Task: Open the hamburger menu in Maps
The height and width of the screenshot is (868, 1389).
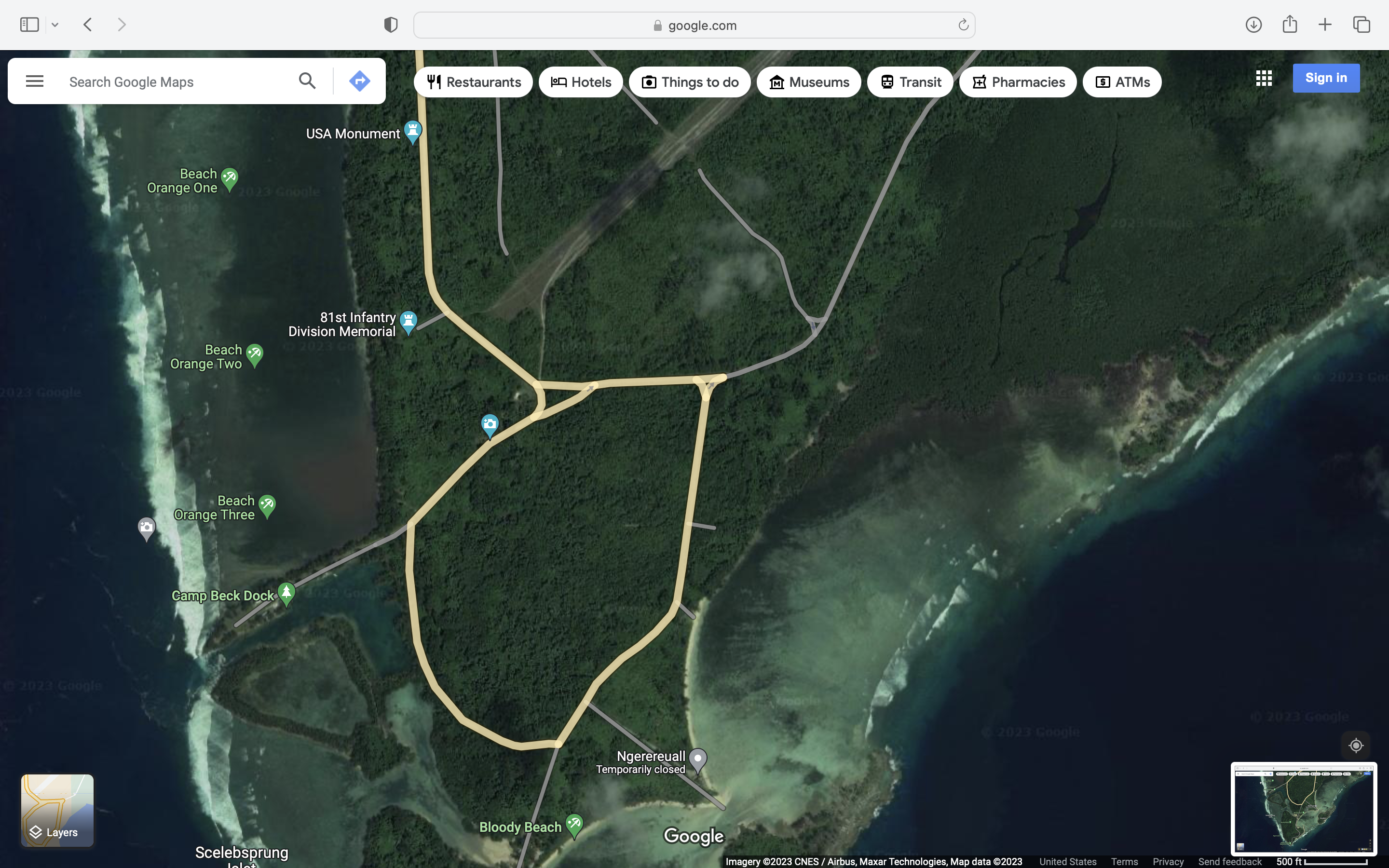Action: 34,81
